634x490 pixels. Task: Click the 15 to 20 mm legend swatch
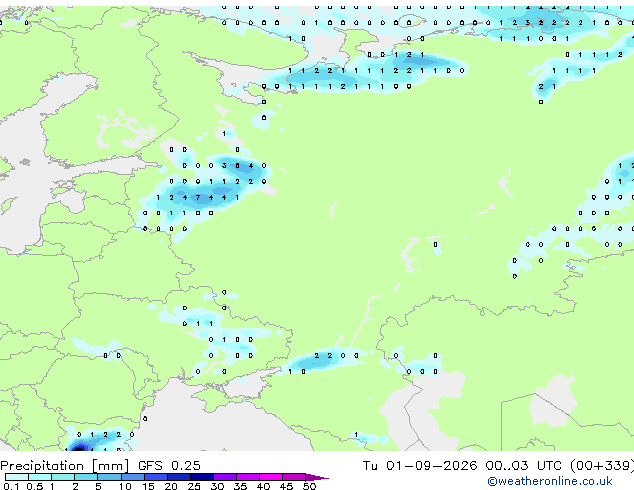[x=155, y=477]
